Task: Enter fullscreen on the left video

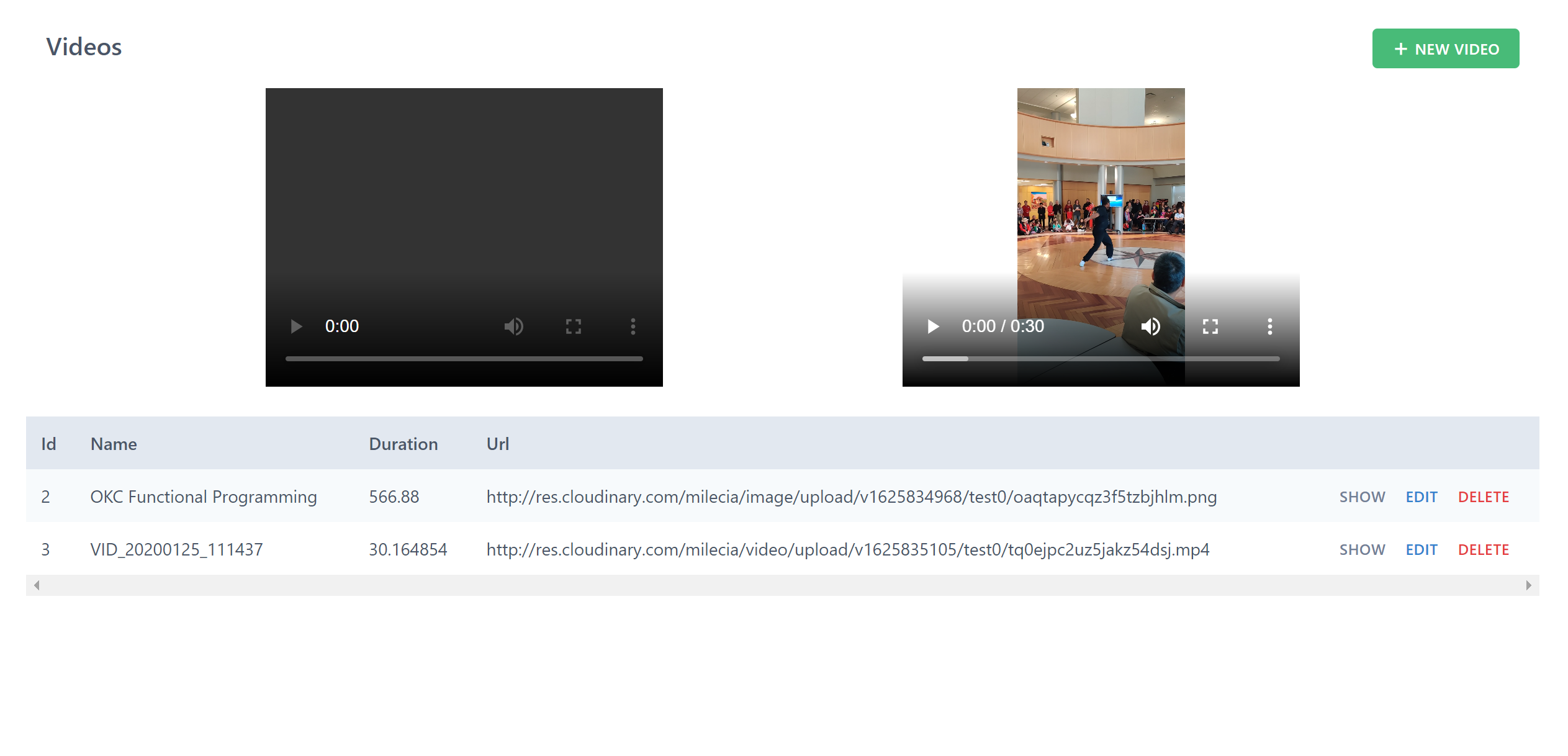Action: (573, 326)
